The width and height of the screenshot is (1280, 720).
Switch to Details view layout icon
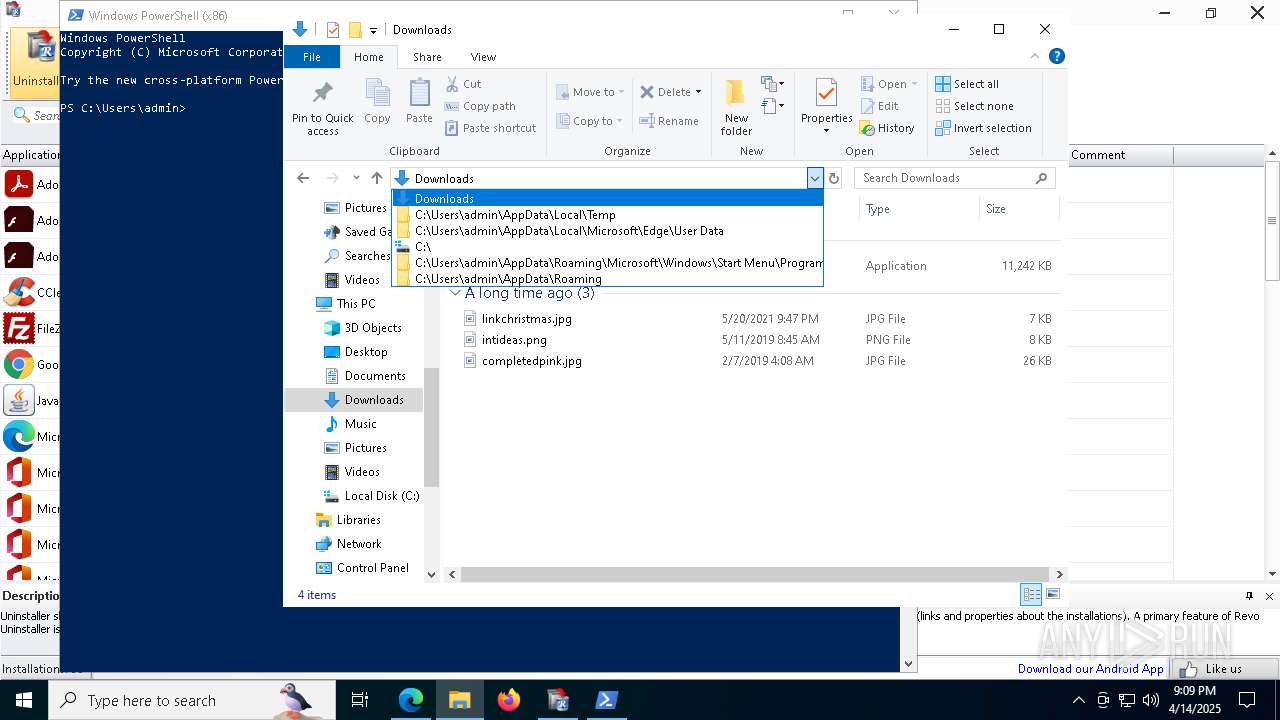pyautogui.click(x=1031, y=594)
